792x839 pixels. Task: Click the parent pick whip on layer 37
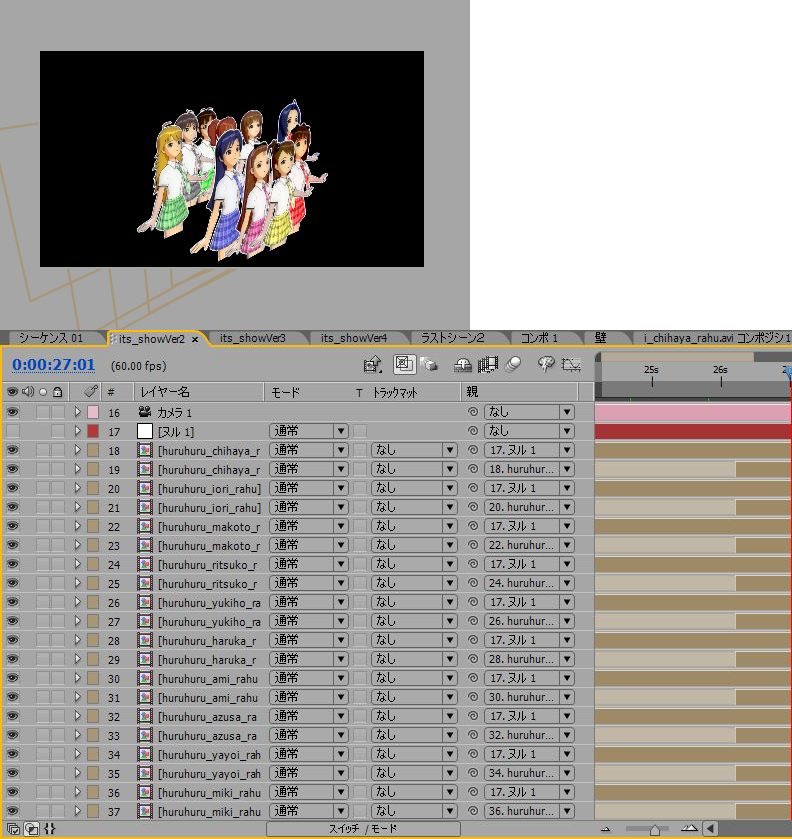473,811
